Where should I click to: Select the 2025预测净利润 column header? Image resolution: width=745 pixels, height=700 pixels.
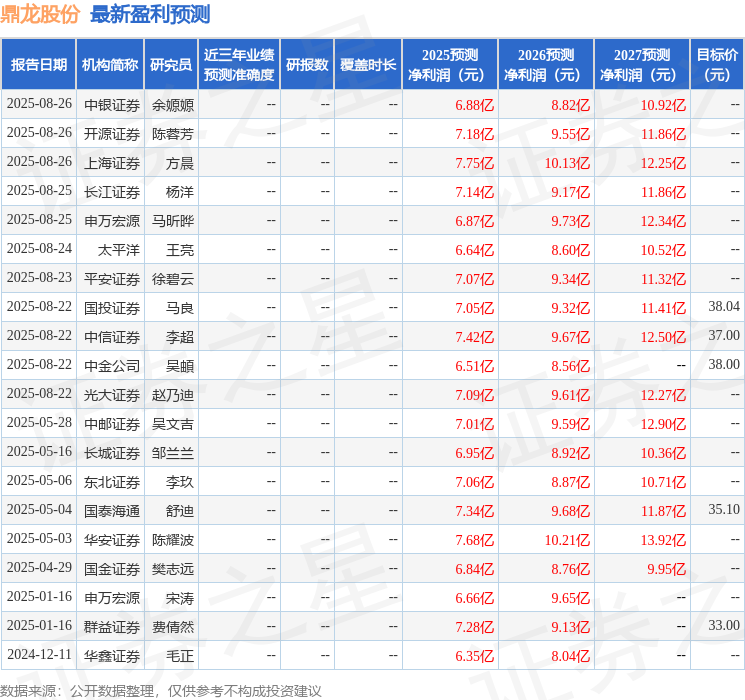pos(450,65)
